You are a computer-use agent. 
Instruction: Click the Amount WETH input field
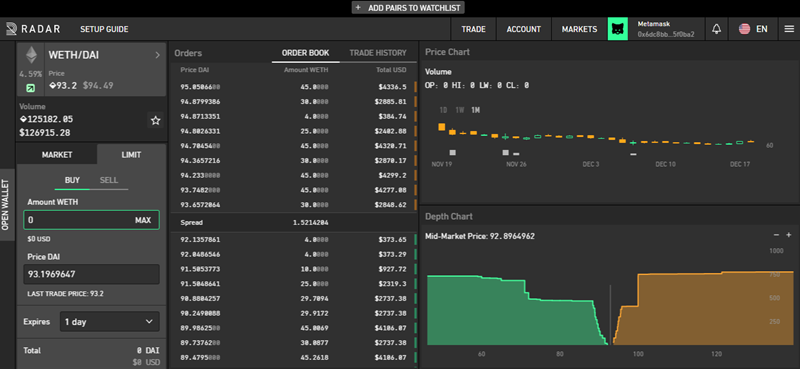[x=91, y=220]
